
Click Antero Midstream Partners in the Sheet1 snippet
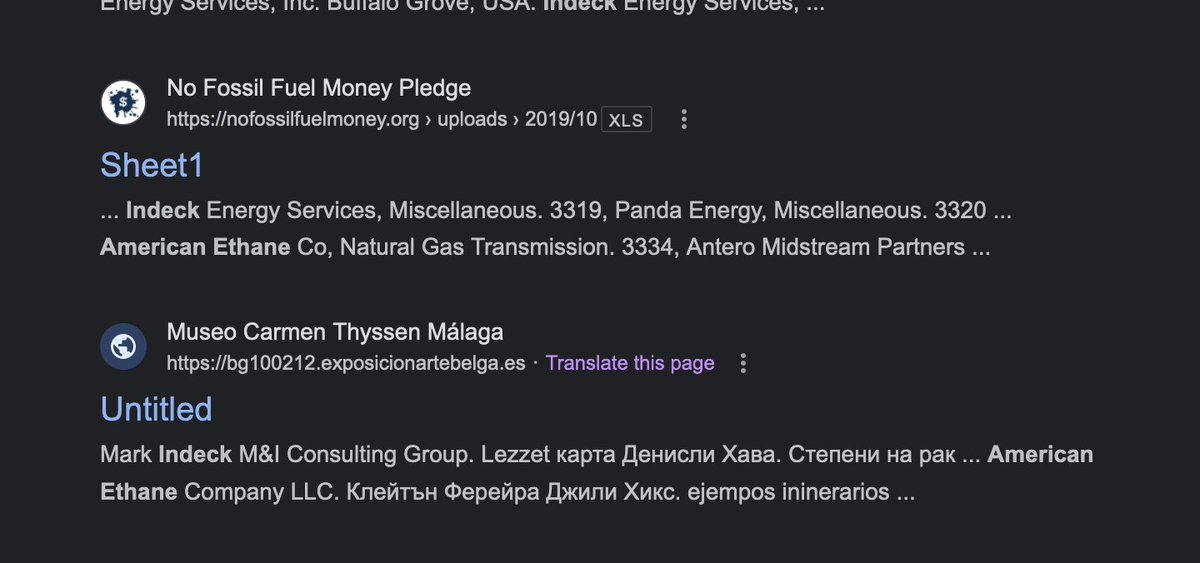tap(826, 247)
